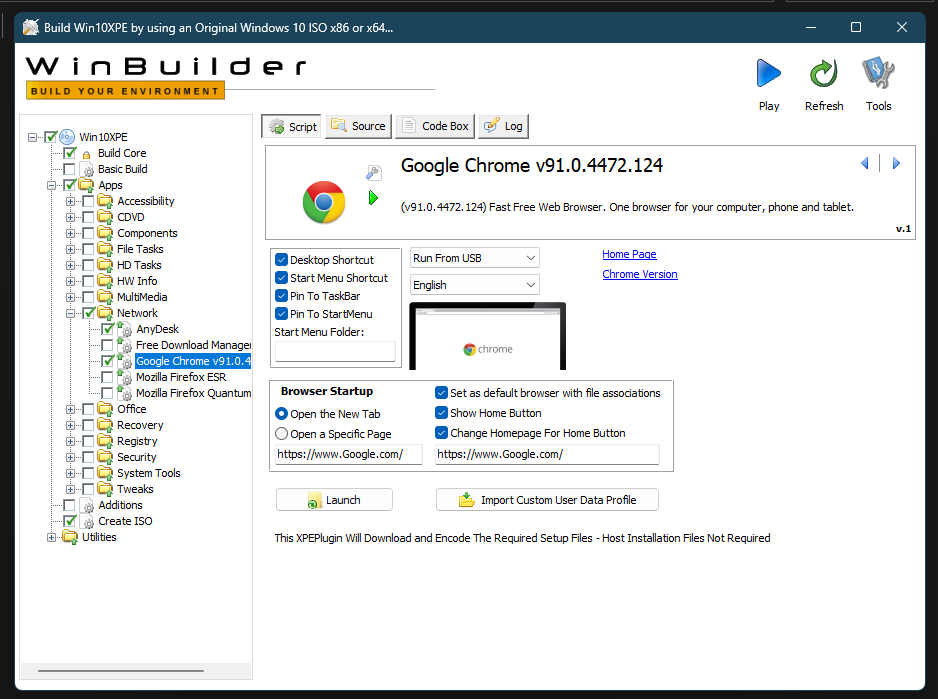938x699 pixels.
Task: Collapse the Network tree node
Action: tap(71, 313)
